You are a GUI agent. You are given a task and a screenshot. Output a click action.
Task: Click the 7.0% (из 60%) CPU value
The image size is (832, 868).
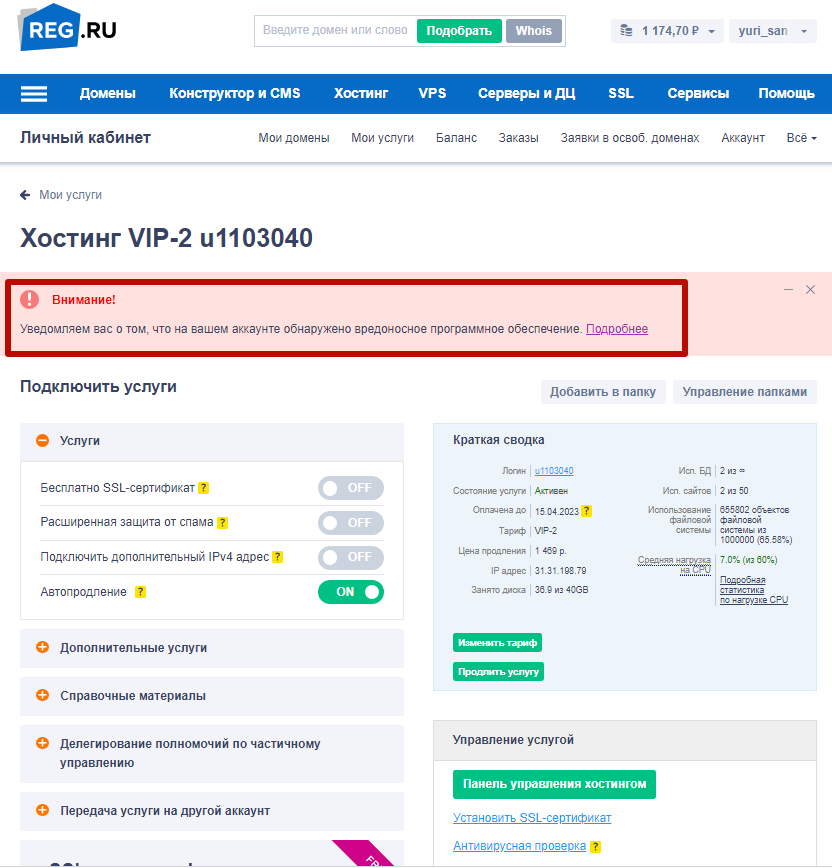748,560
